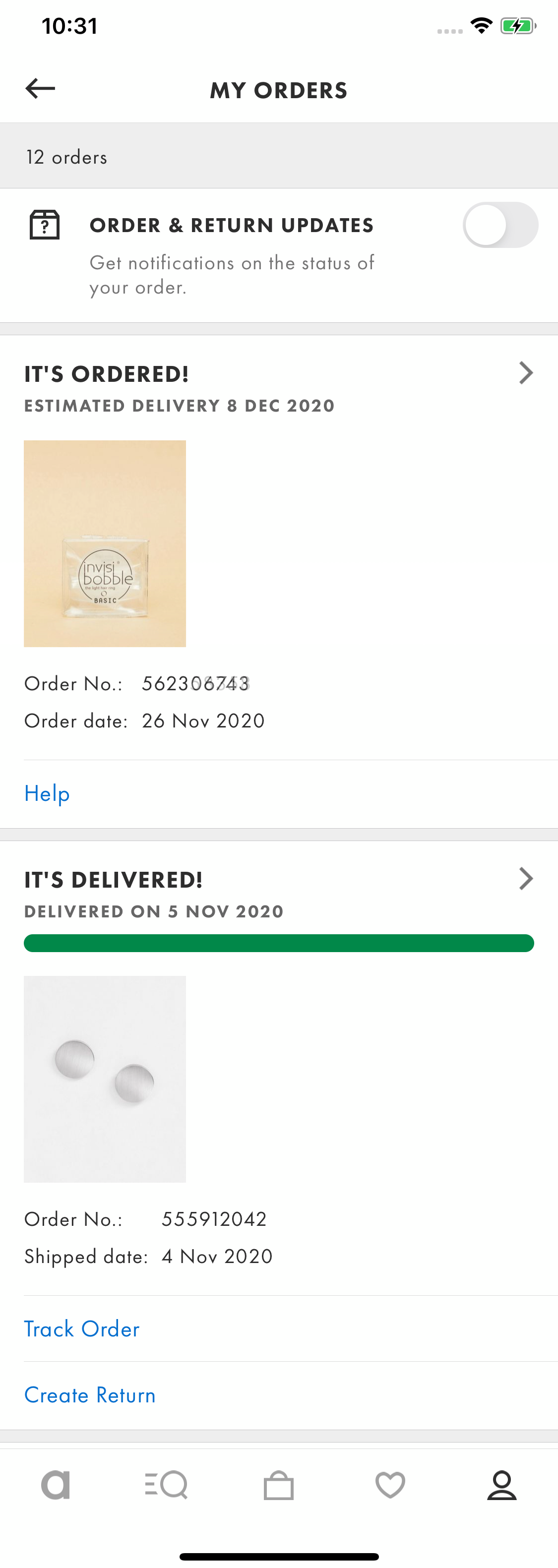Open the saved items heart icon
Image resolution: width=558 pixels, height=1568 pixels.
[390, 1484]
